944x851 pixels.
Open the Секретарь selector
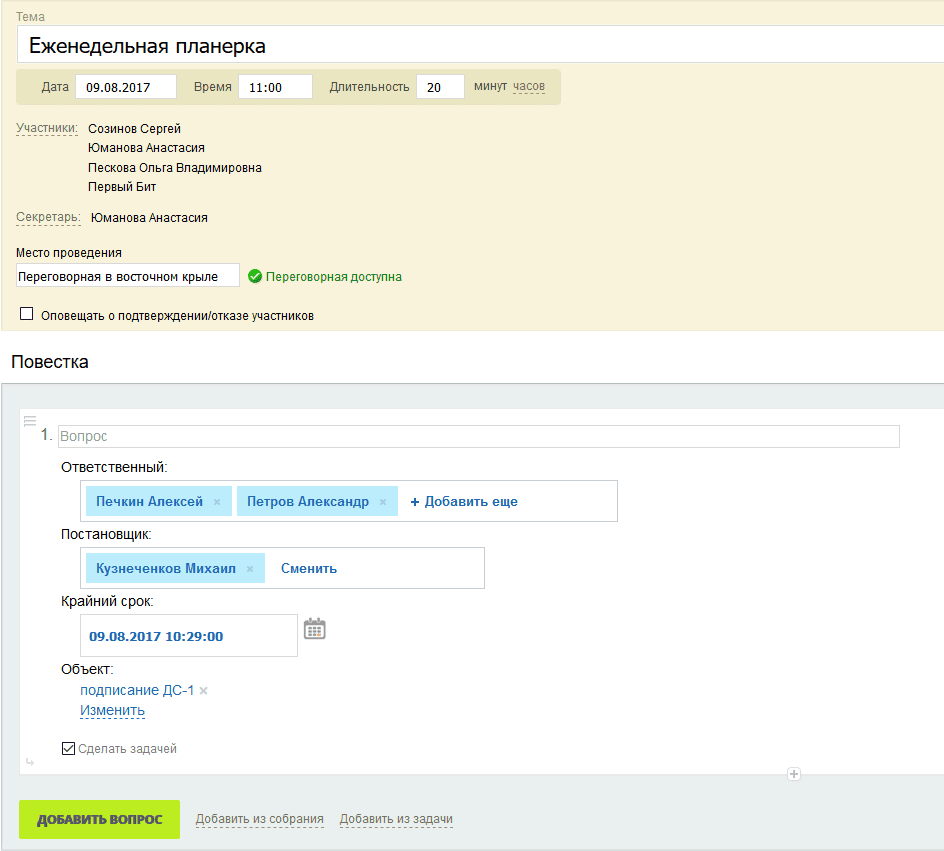pos(48,217)
